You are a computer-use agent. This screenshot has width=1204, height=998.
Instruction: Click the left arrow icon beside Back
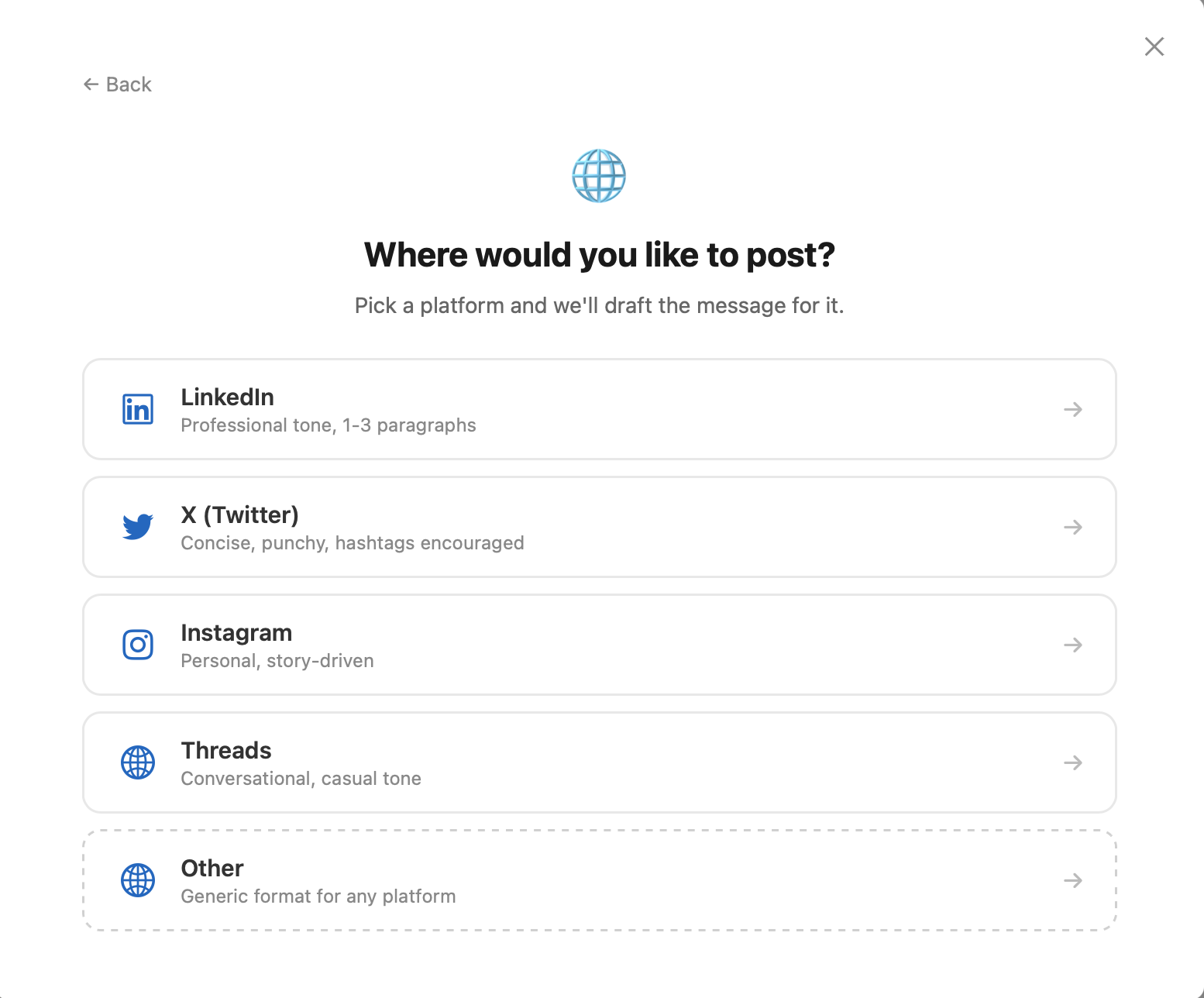tap(91, 84)
